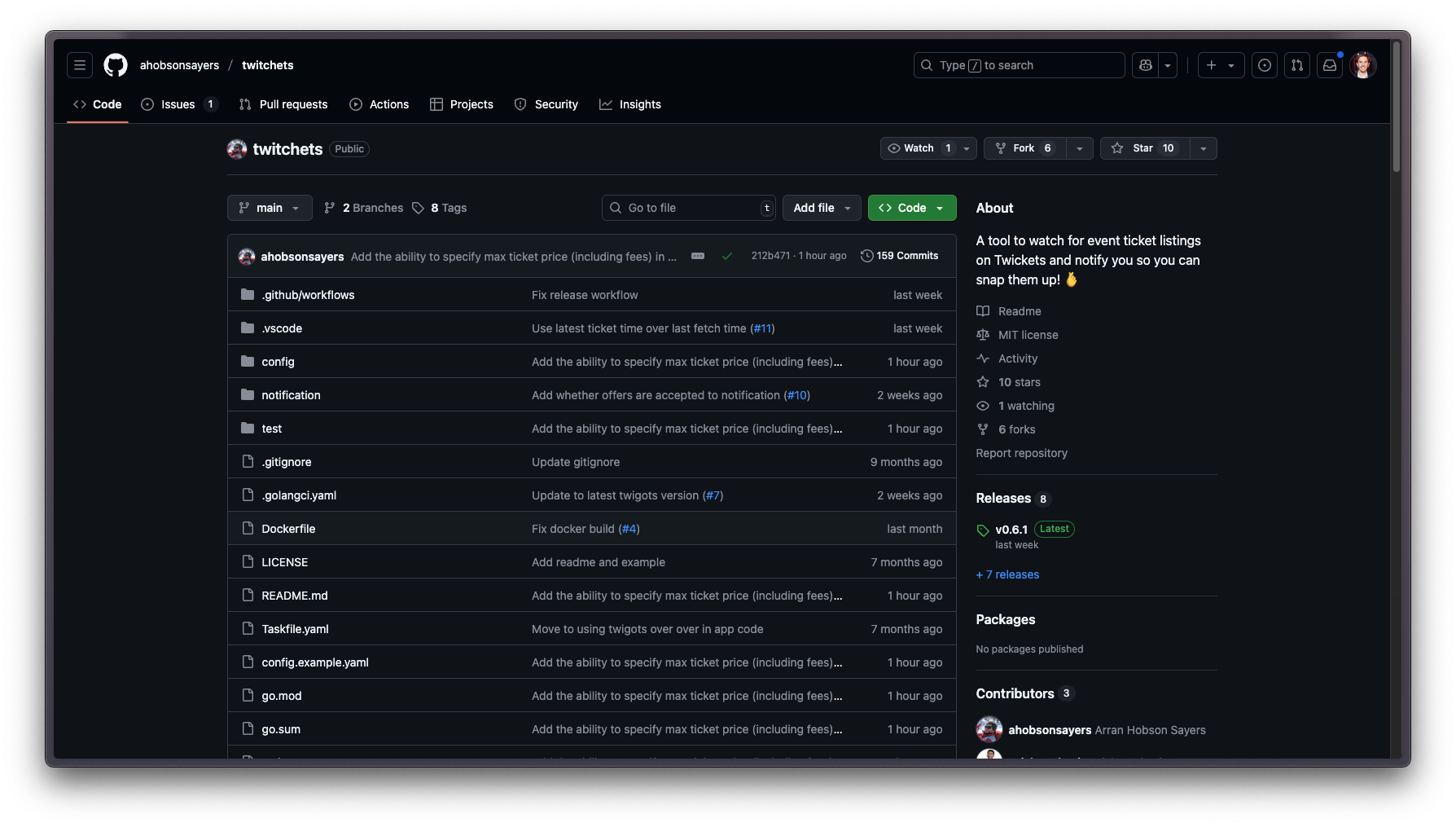Go to the GitHub home logo
The width and height of the screenshot is (1456, 827).
coord(116,65)
